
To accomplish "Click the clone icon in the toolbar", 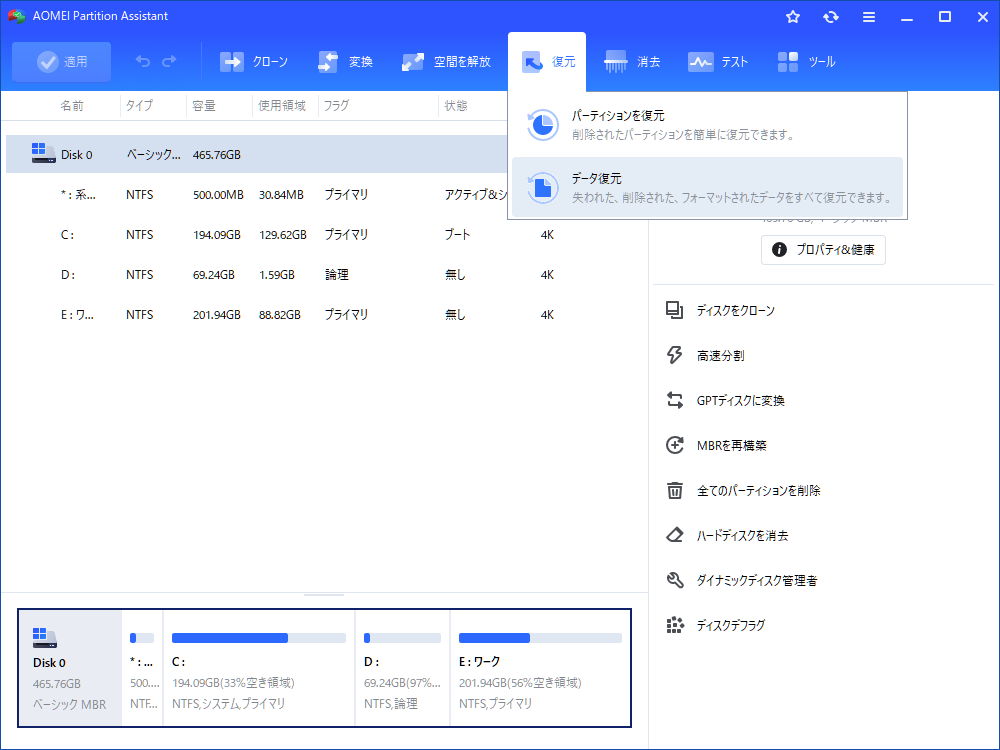I will (x=232, y=62).
